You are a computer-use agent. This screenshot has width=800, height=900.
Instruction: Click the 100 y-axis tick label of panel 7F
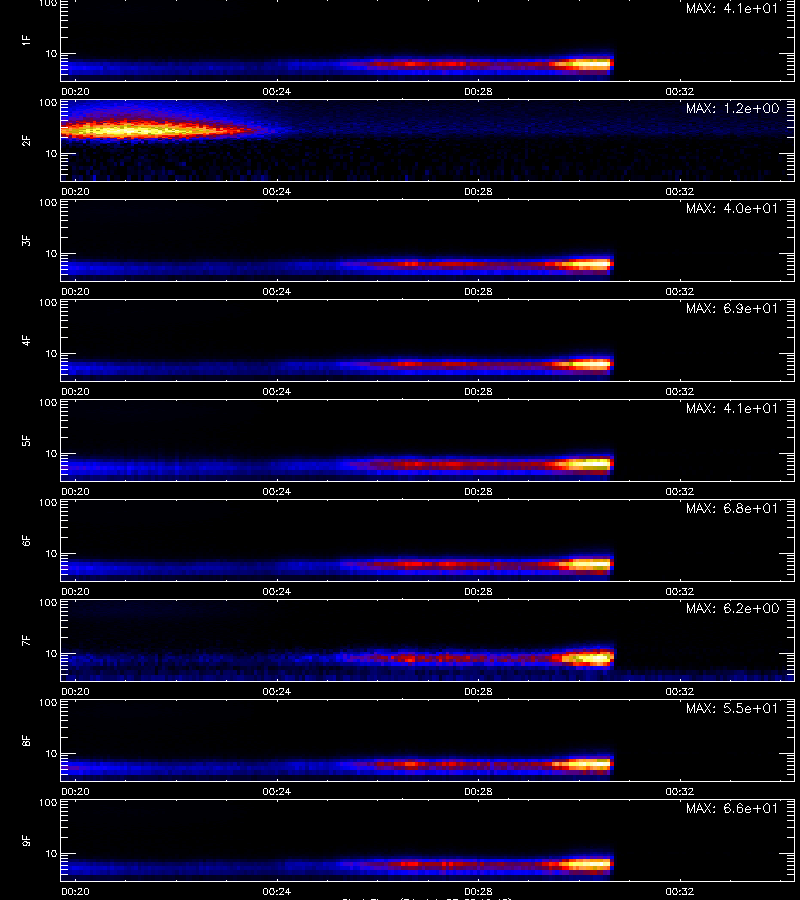click(x=48, y=603)
